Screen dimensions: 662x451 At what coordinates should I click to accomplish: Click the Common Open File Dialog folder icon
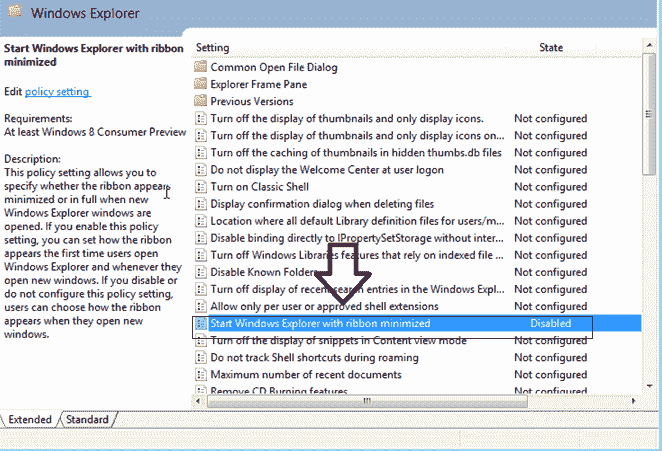point(201,67)
